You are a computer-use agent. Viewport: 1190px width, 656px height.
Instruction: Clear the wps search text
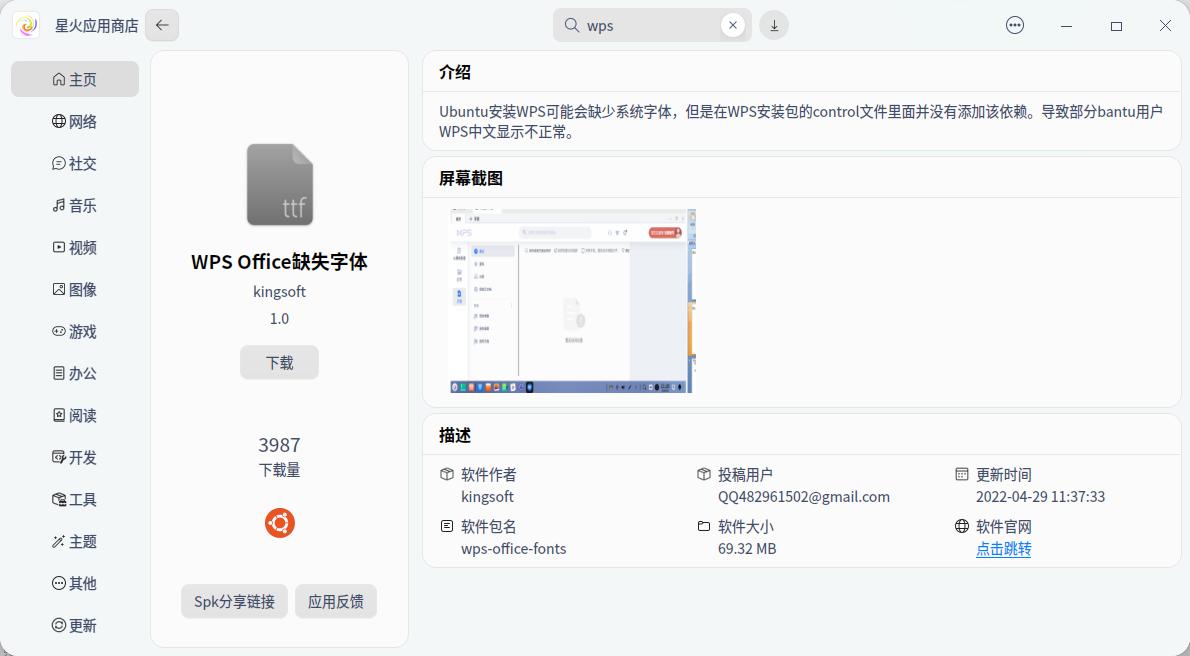pos(733,24)
